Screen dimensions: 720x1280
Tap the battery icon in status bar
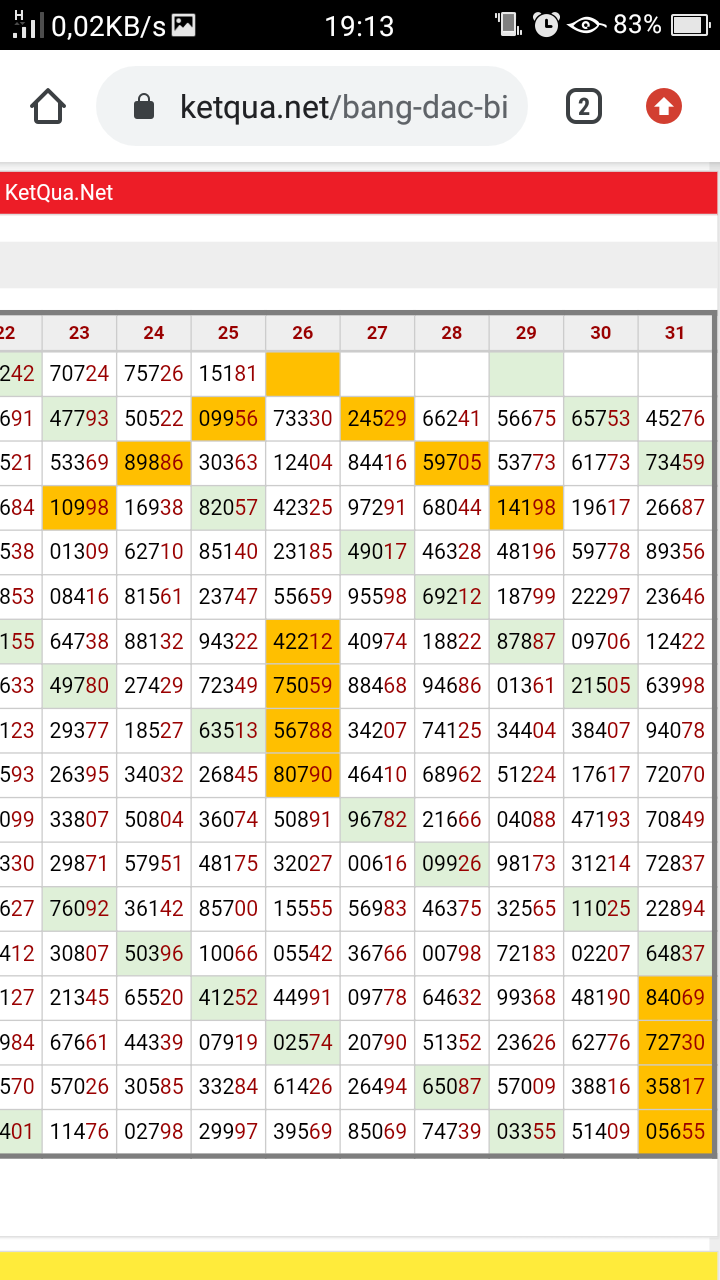tap(690, 25)
